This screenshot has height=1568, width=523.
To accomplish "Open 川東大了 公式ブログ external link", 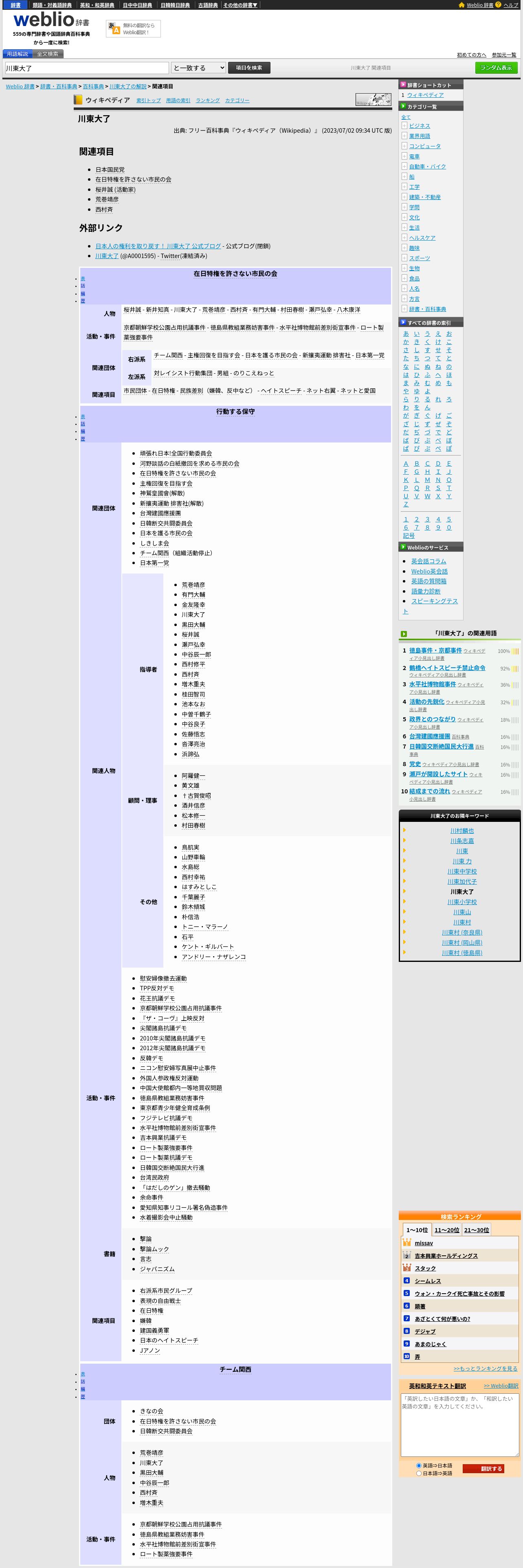I will (158, 246).
